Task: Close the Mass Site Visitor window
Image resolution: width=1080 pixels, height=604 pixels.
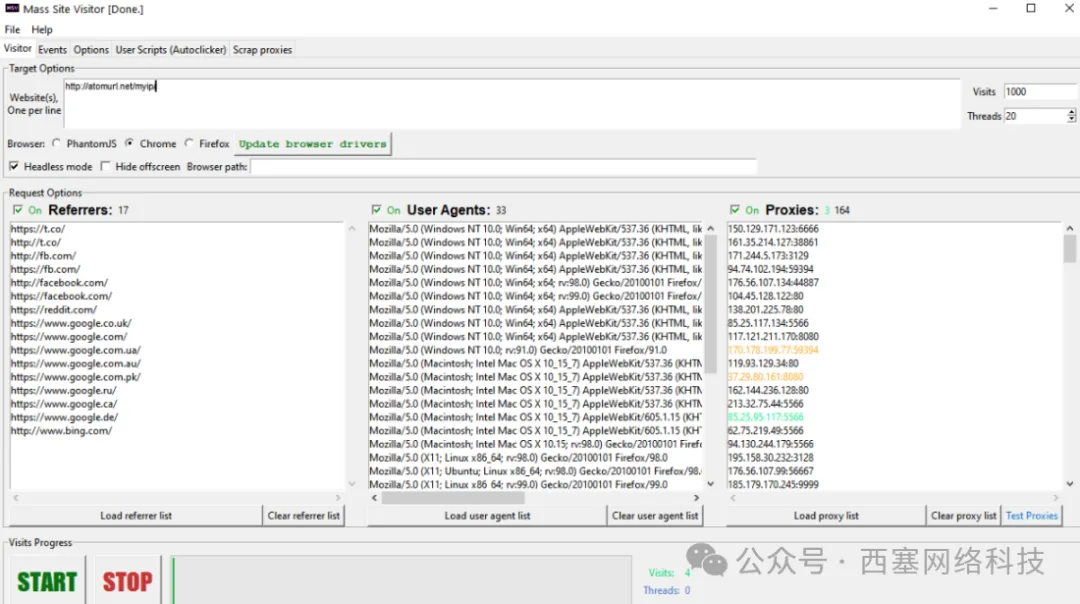Action: point(1069,8)
